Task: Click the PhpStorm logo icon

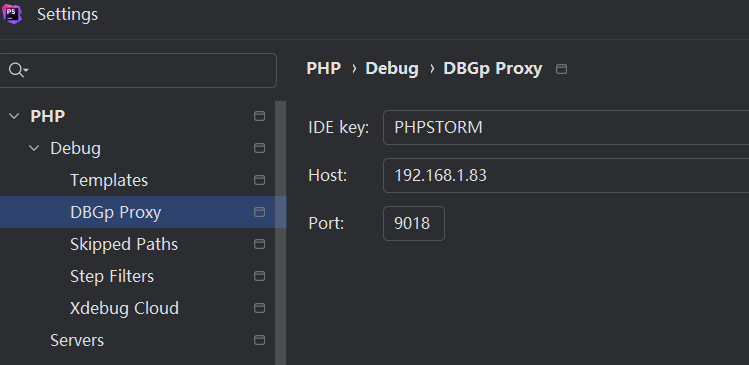Action: click(11, 14)
